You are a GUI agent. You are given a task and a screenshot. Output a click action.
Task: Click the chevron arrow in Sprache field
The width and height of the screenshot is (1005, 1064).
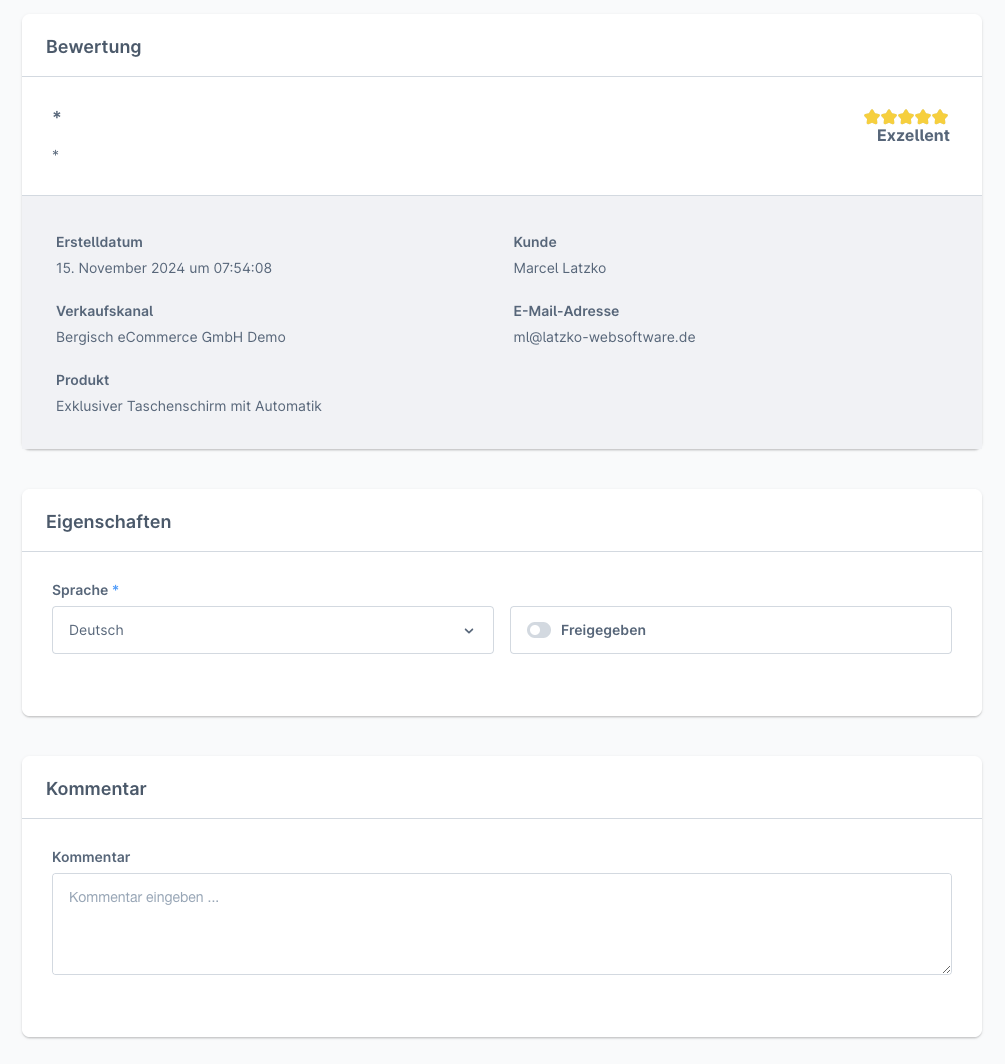[469, 631]
